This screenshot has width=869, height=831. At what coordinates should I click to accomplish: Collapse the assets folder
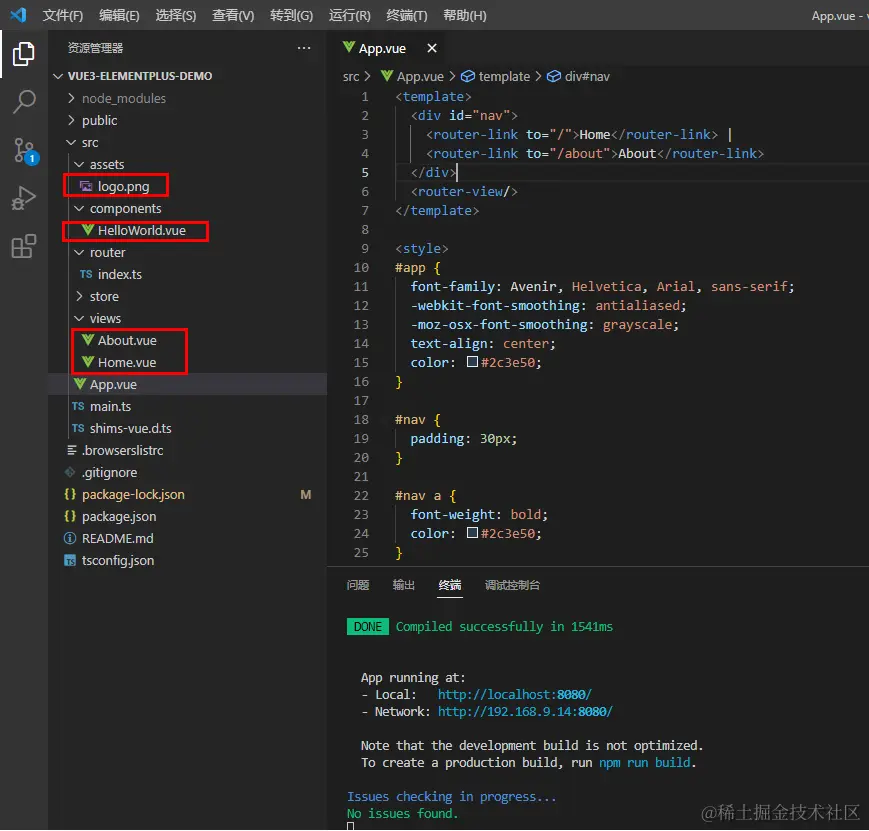click(79, 165)
